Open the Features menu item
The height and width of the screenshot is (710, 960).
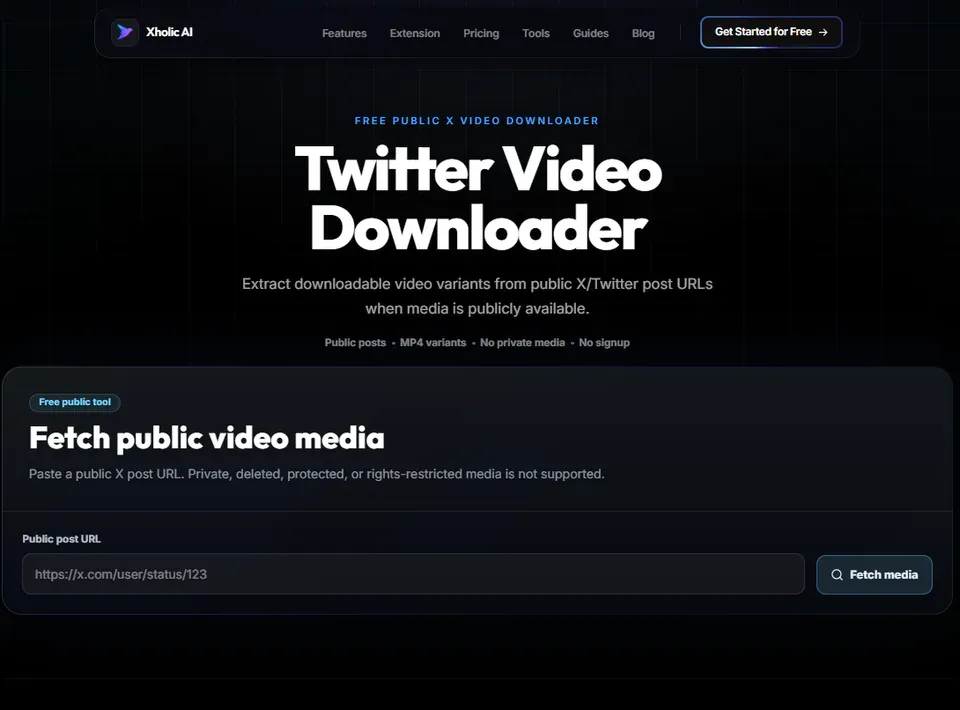(x=344, y=33)
